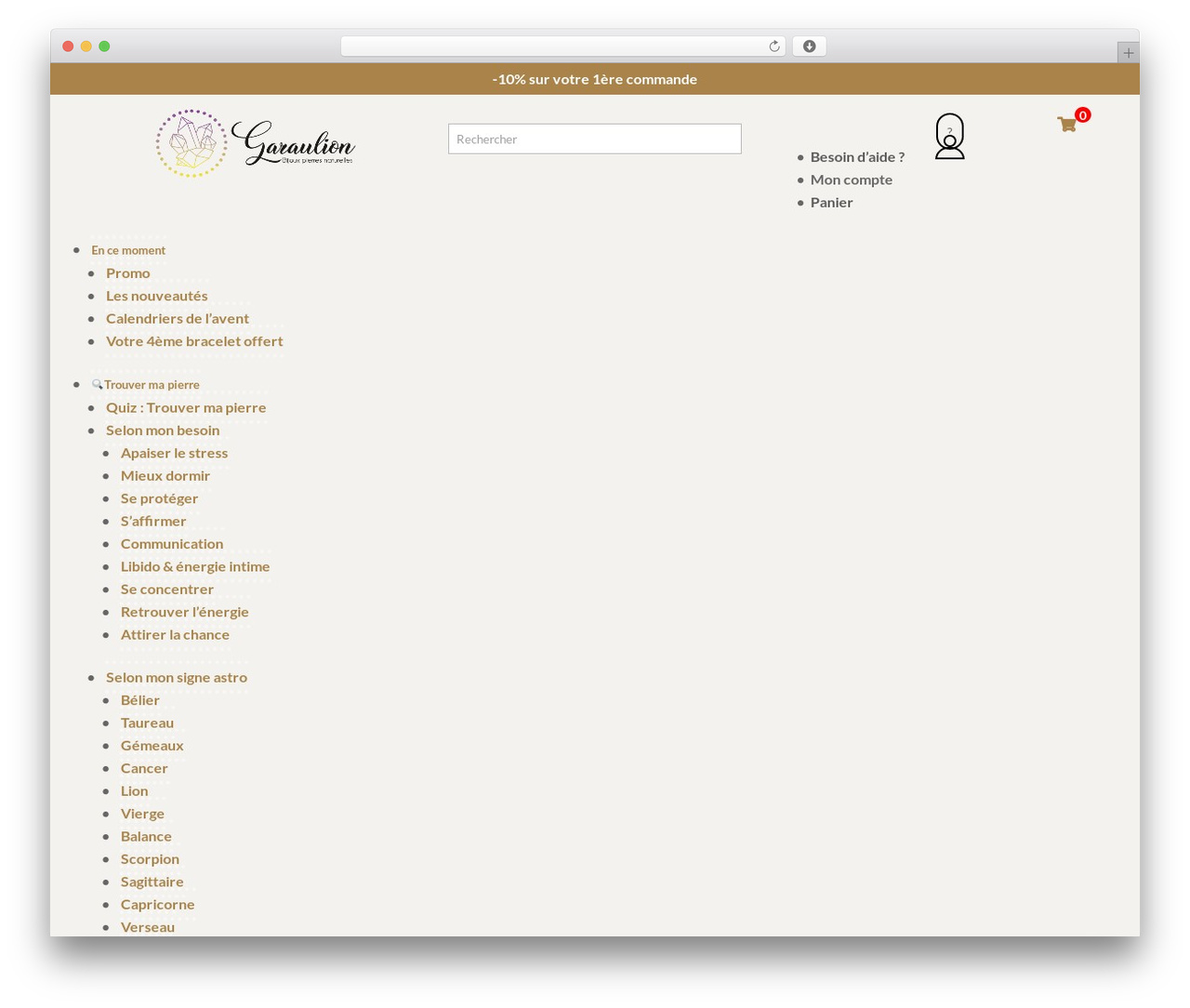Open the -10% first order promo banner
The image size is (1190, 1008).
(595, 79)
